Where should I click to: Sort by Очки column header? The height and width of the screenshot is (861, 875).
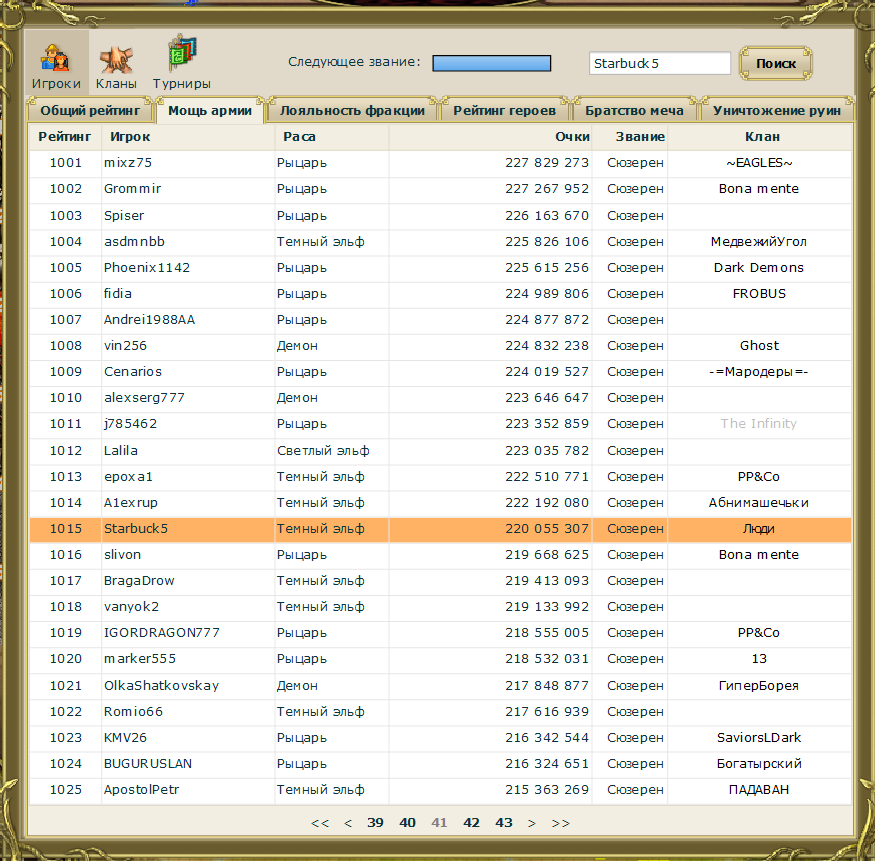click(x=572, y=137)
